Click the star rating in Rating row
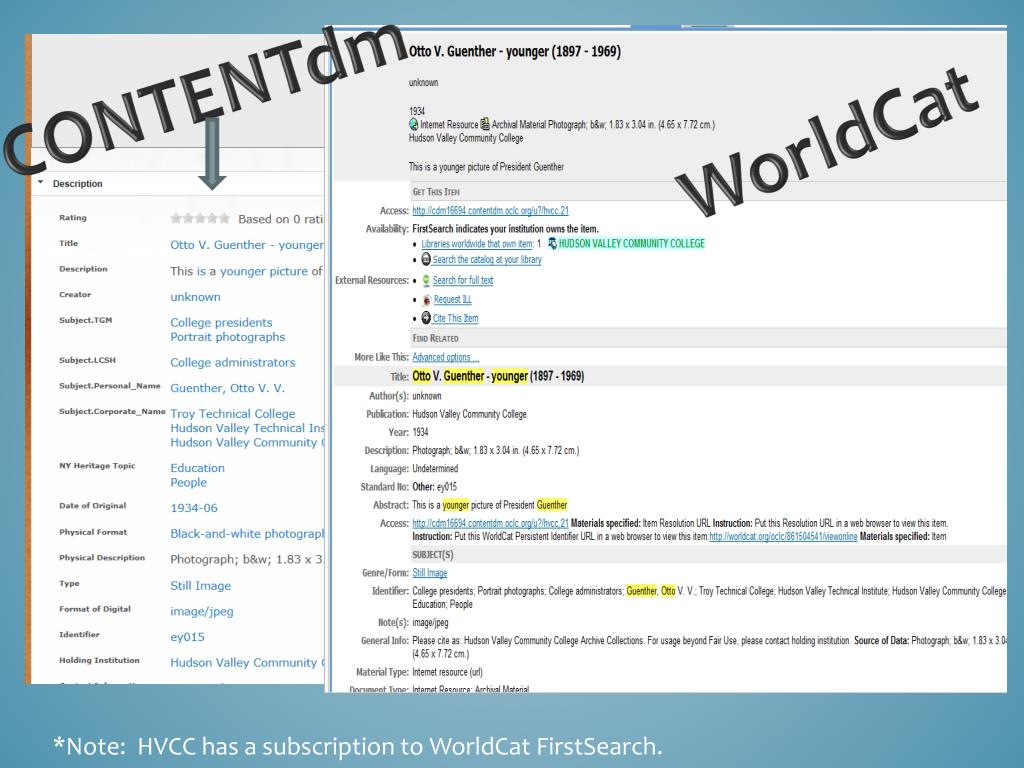This screenshot has height=768, width=1024. pos(200,218)
